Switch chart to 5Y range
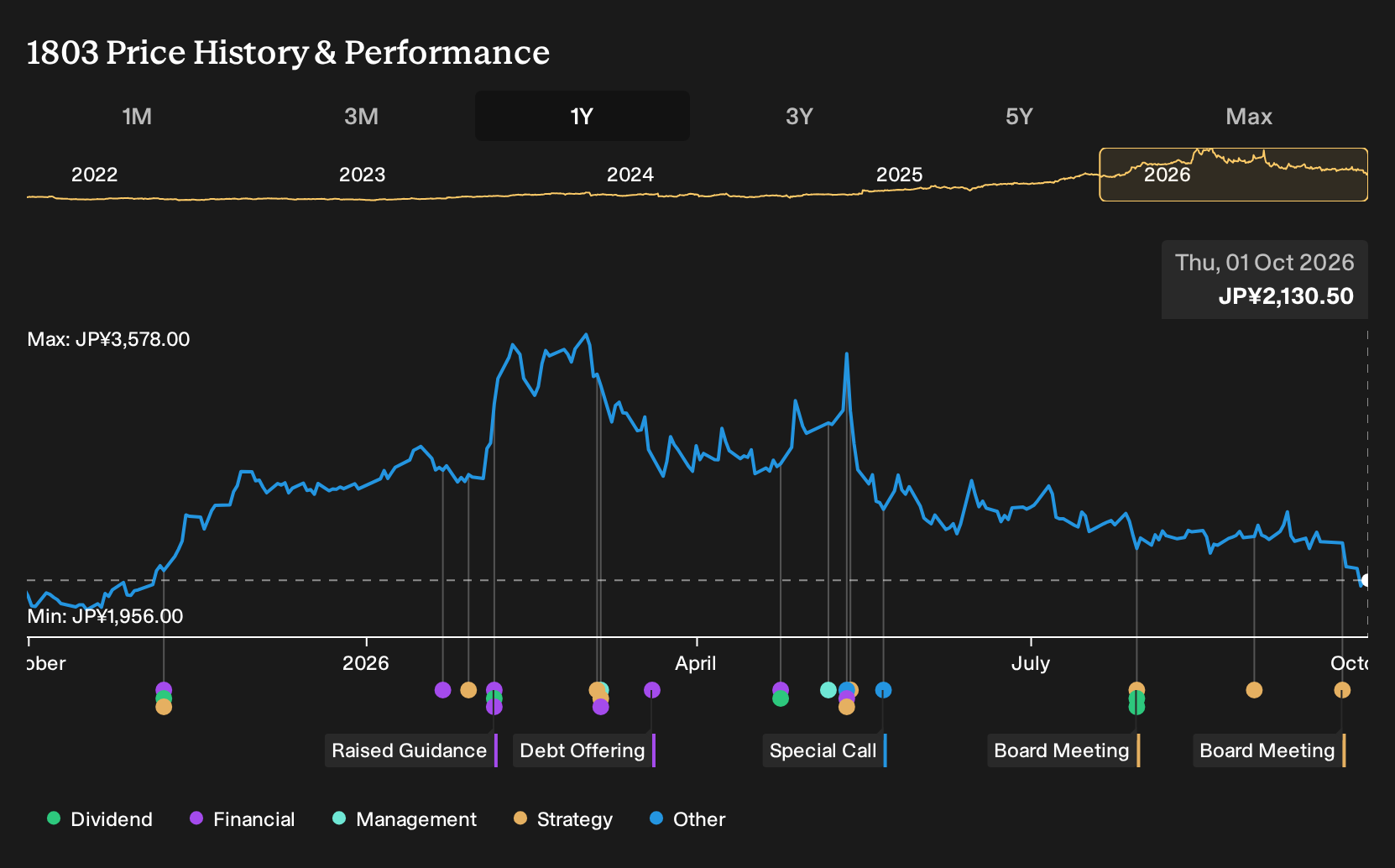 point(1019,117)
